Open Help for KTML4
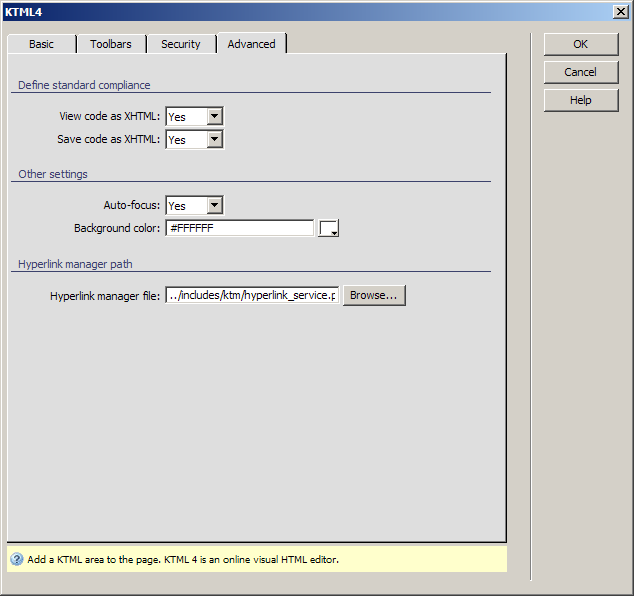The height and width of the screenshot is (596, 634). click(581, 100)
